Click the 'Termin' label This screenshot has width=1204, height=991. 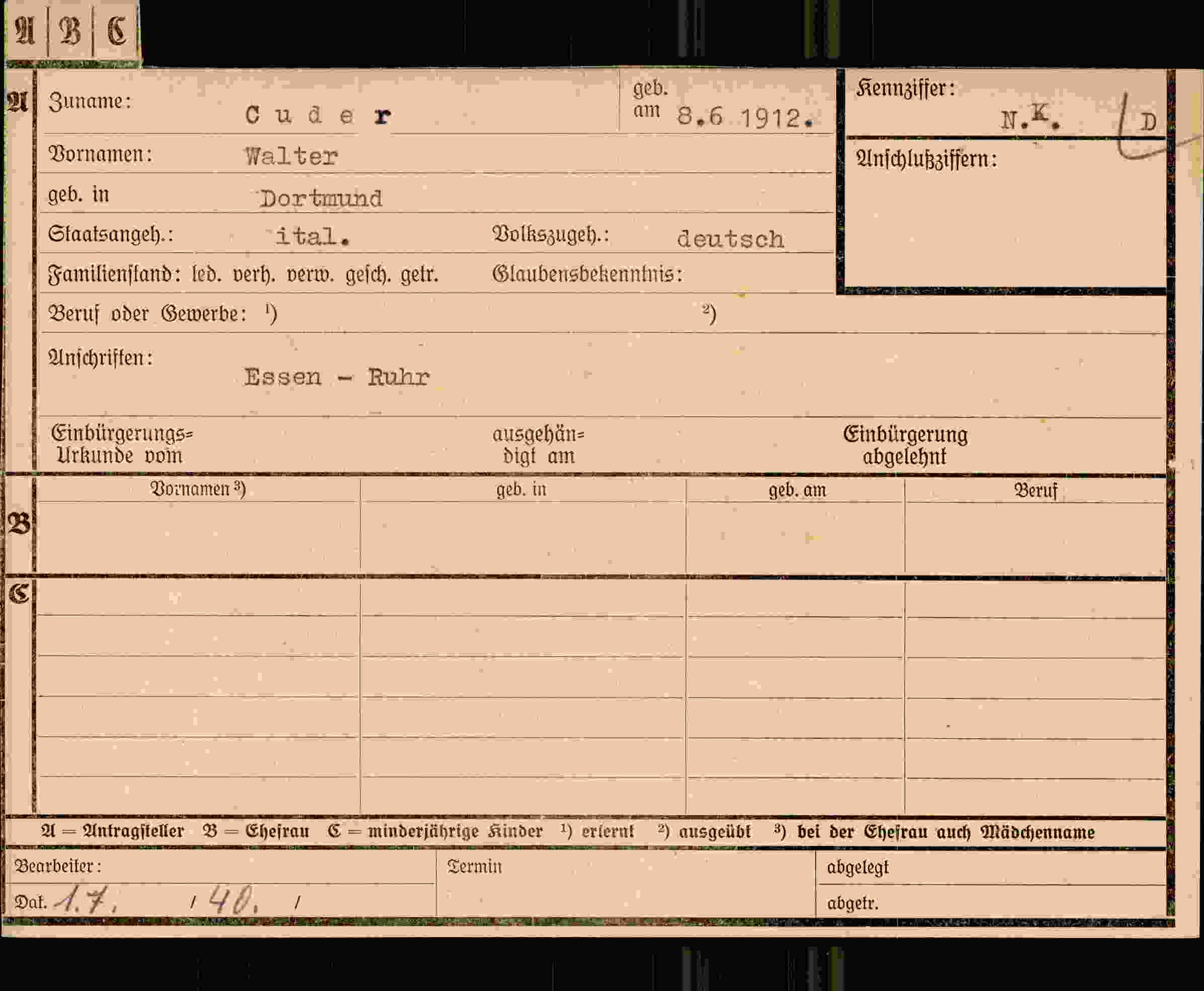click(474, 867)
